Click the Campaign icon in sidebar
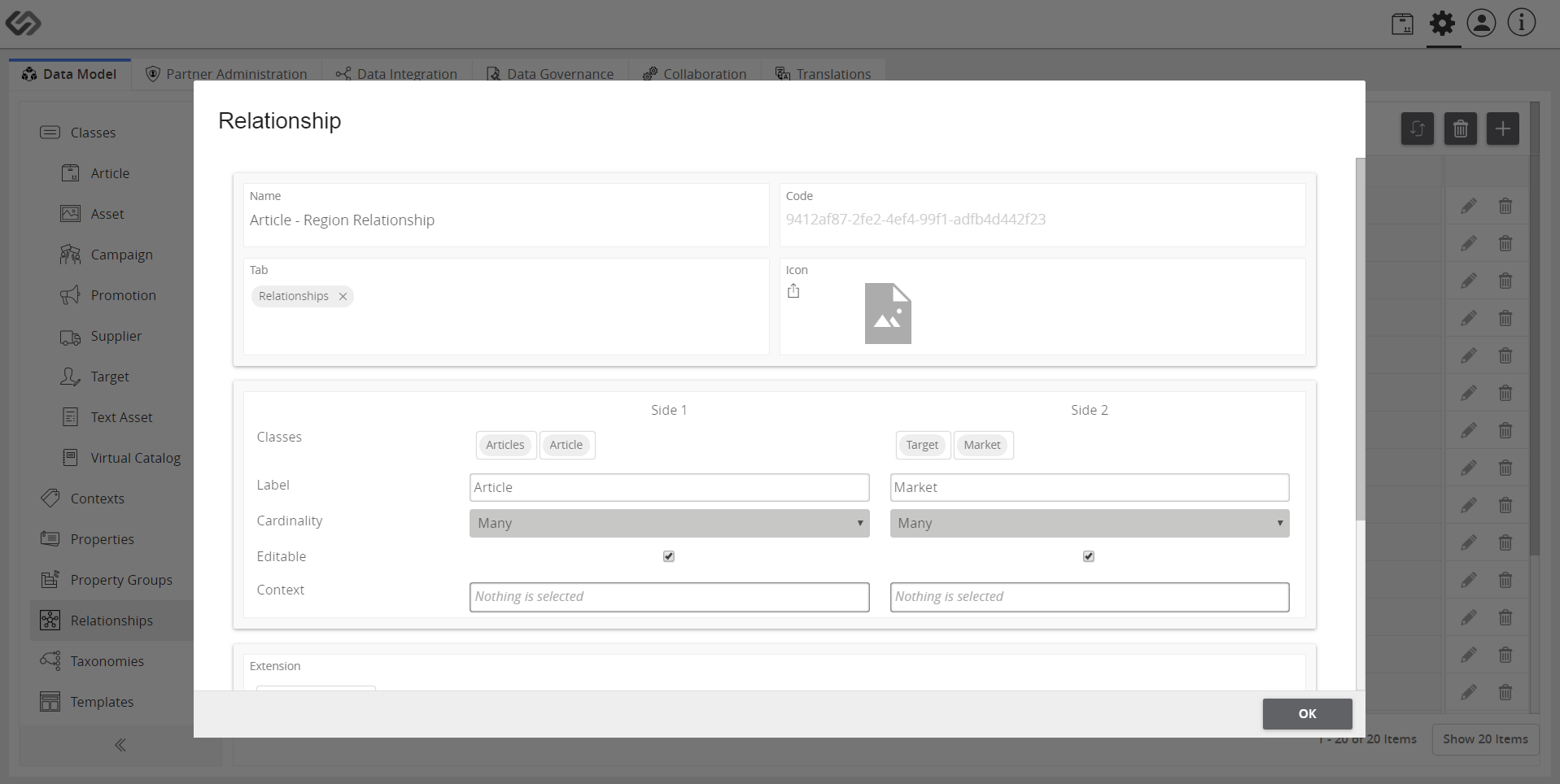 [71, 255]
